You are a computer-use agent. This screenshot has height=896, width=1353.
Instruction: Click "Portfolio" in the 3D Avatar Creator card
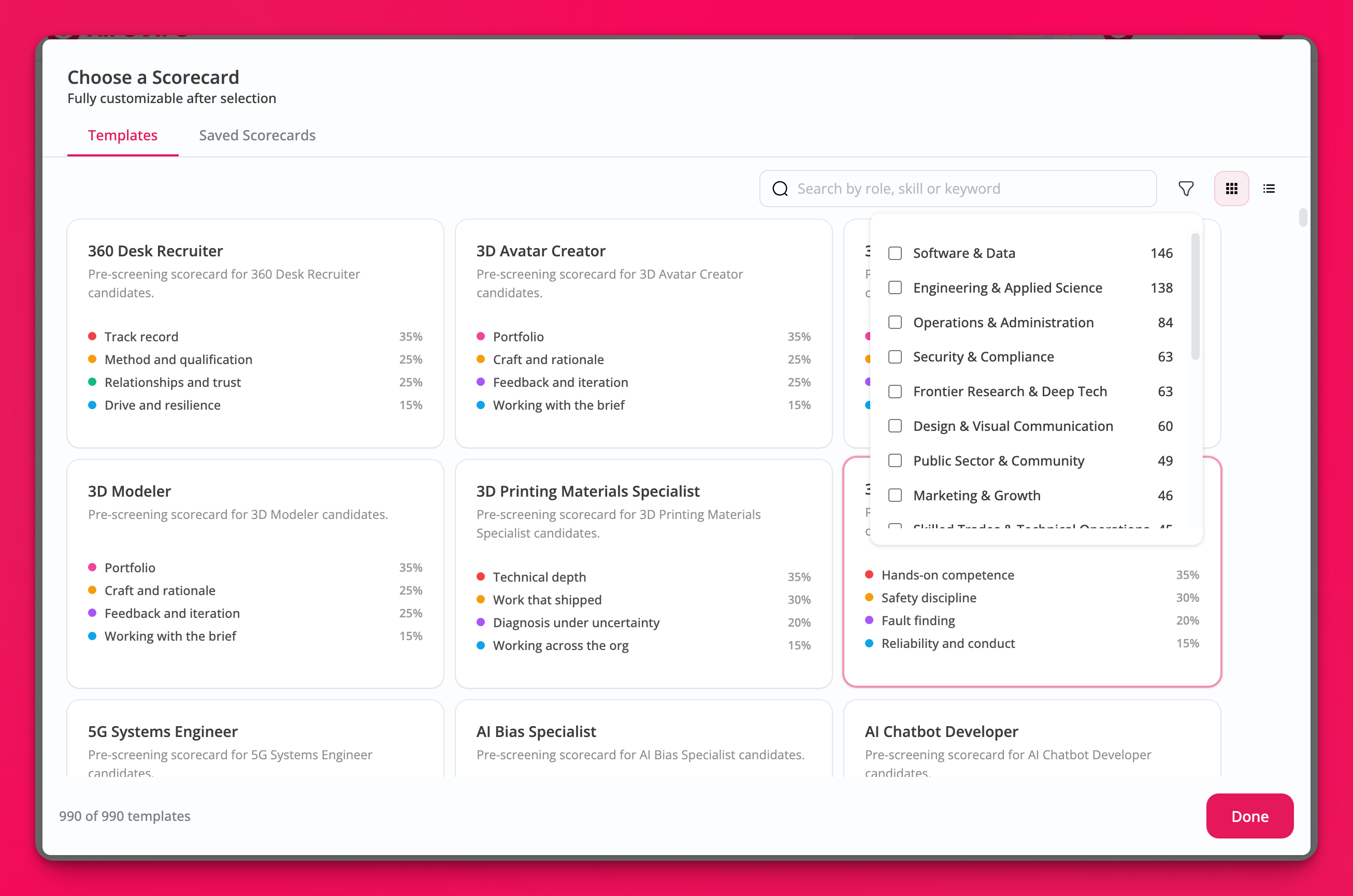click(518, 337)
